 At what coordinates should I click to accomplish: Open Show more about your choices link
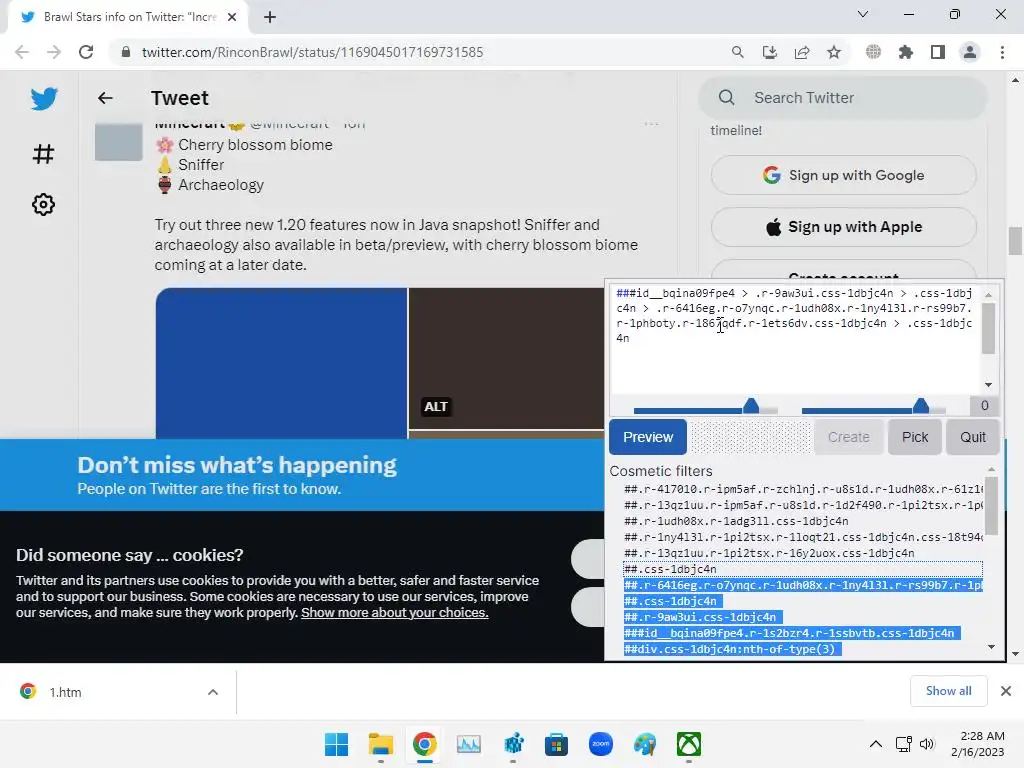pos(394,613)
